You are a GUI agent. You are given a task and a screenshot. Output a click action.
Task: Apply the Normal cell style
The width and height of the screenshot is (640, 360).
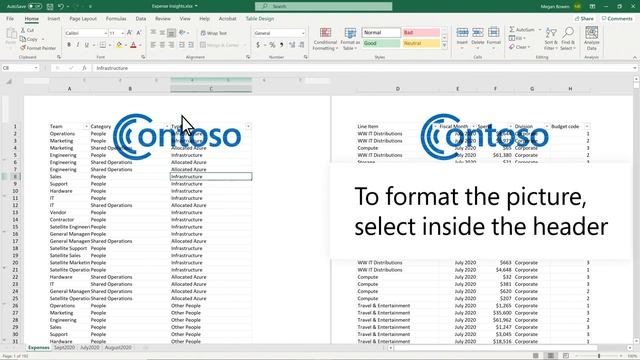381,33
